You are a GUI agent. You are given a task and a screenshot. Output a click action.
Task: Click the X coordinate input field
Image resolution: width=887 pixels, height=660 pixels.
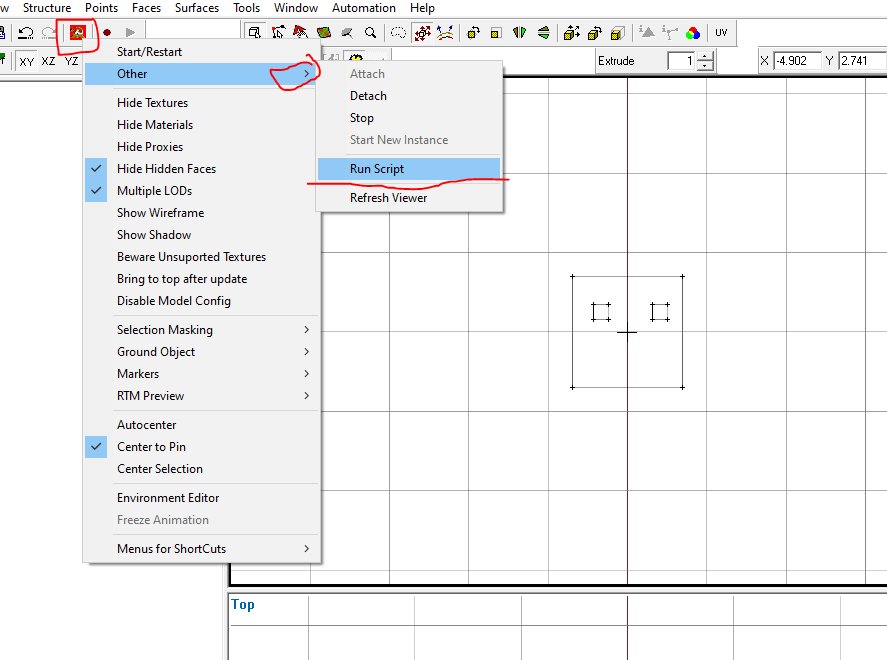(797, 62)
